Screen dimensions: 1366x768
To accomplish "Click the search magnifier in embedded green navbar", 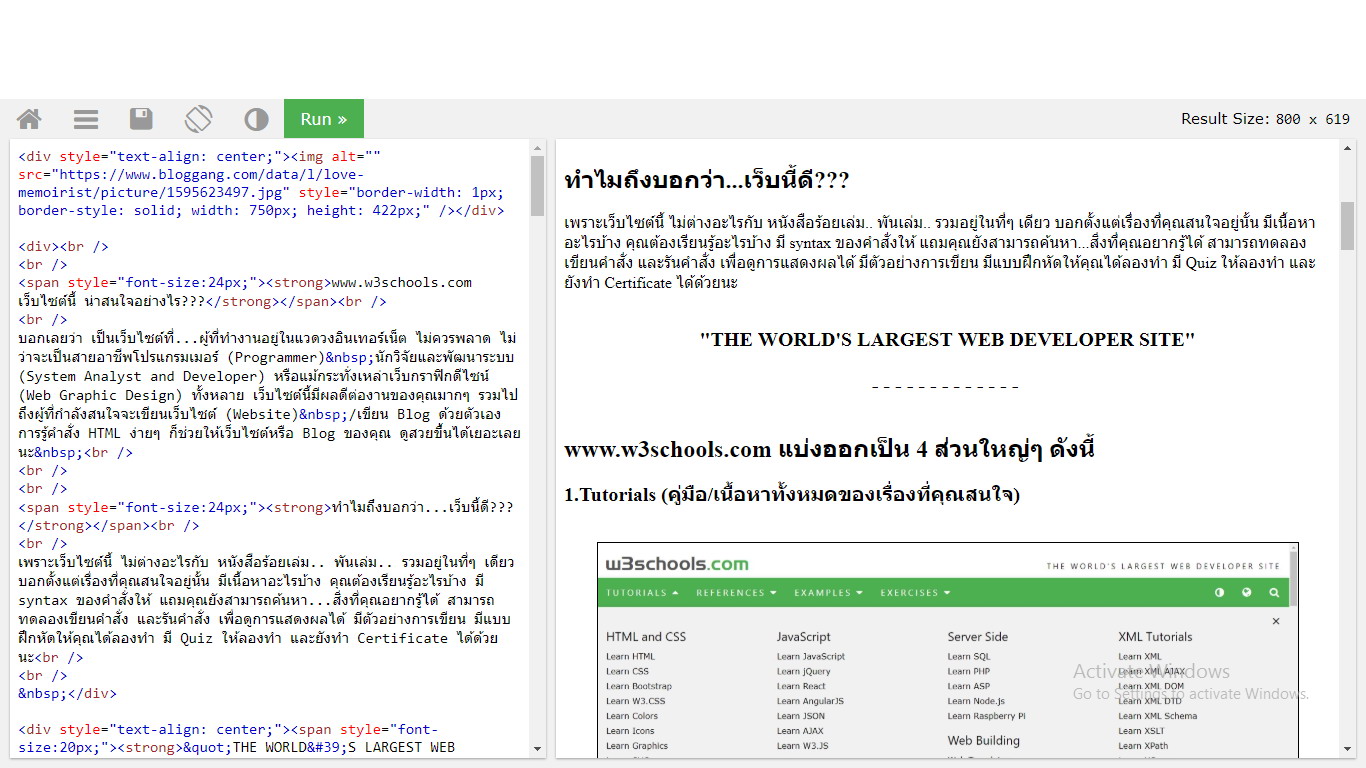I will click(x=1274, y=593).
